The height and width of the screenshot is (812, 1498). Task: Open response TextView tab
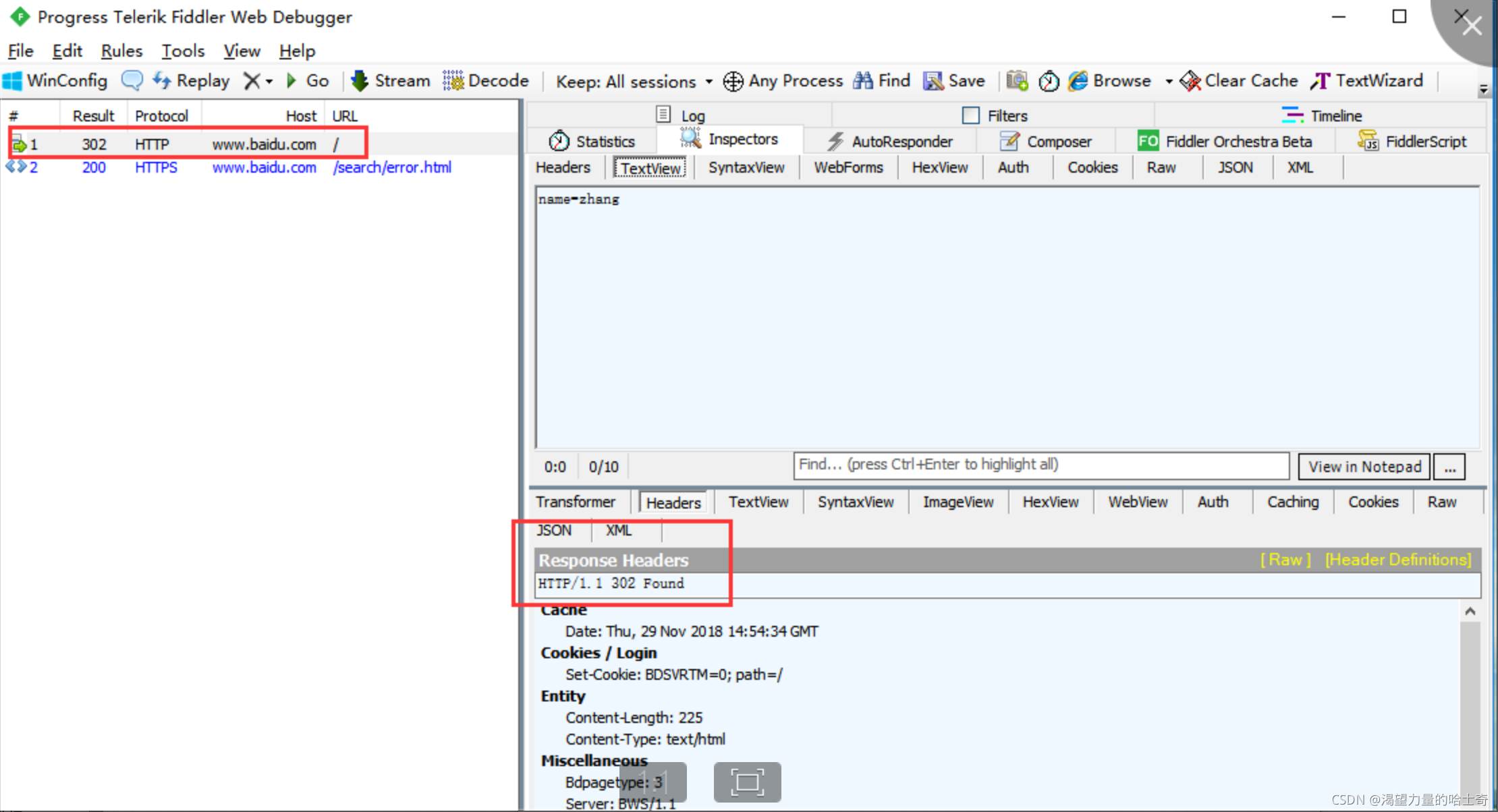click(x=758, y=502)
